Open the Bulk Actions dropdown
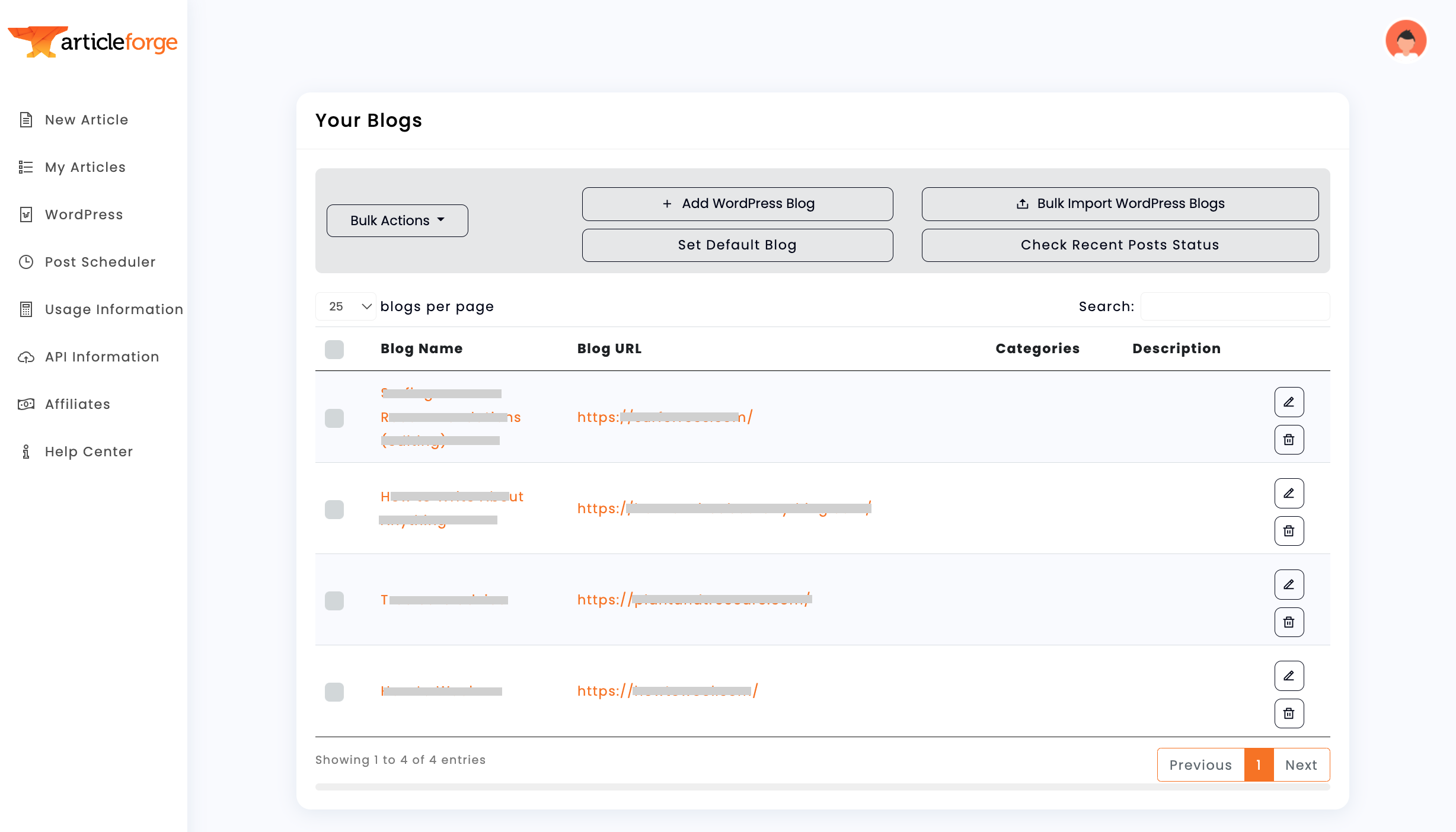Image resolution: width=1456 pixels, height=832 pixels. pyautogui.click(x=397, y=220)
